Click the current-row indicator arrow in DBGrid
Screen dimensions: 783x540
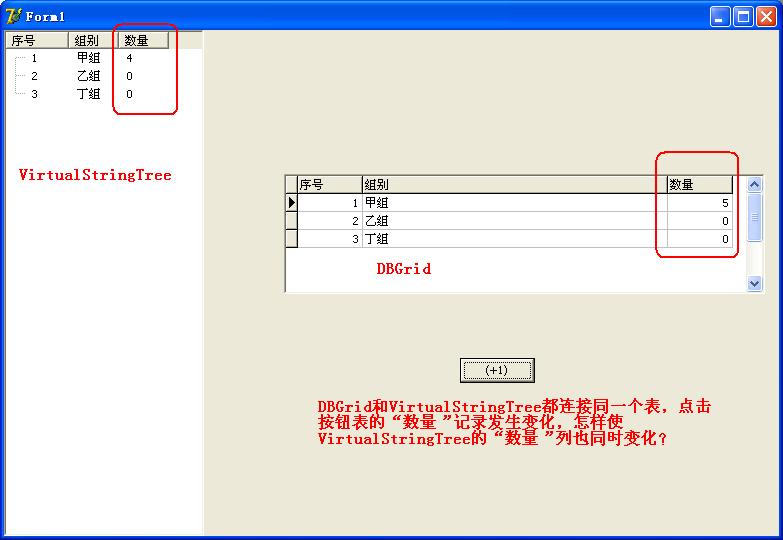(292, 203)
